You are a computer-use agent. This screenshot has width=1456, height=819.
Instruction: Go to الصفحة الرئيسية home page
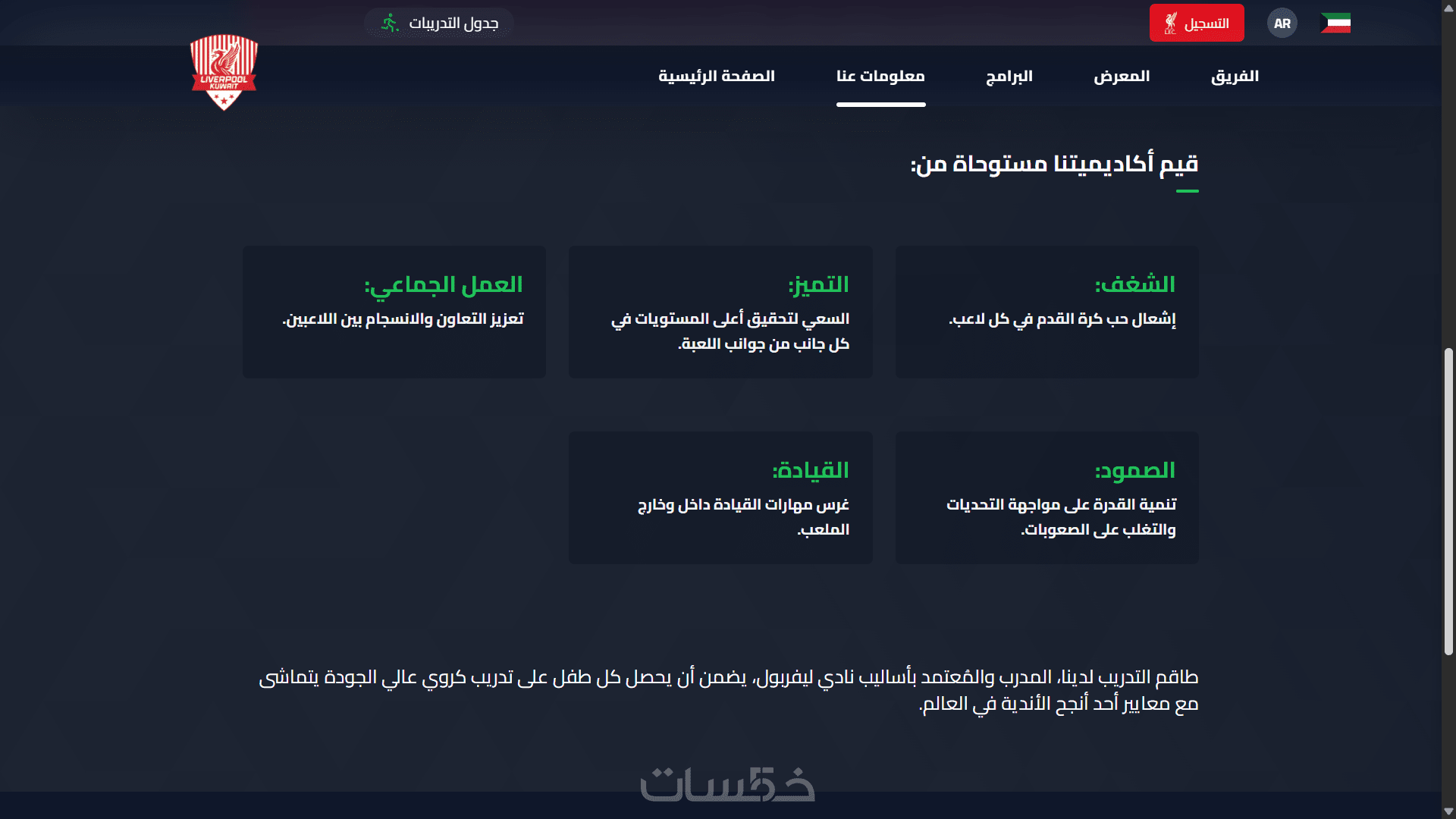717,76
